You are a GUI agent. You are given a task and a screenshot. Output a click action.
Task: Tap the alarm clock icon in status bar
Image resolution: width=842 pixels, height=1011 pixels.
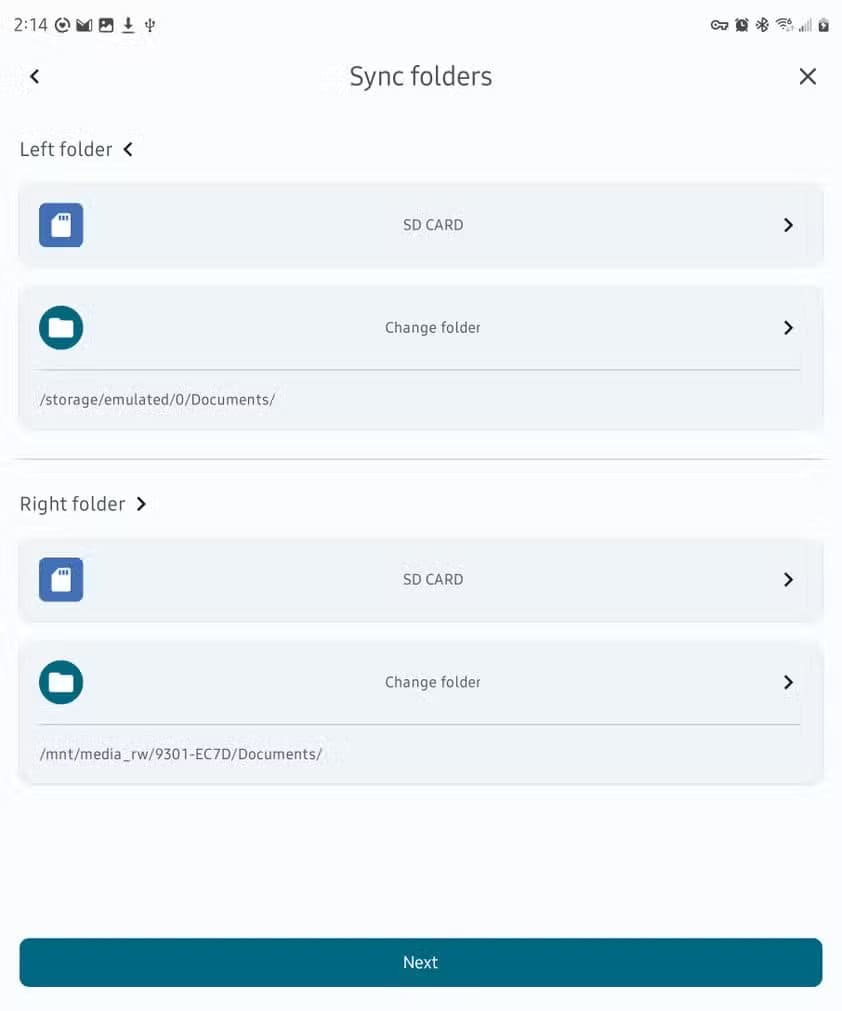(743, 25)
